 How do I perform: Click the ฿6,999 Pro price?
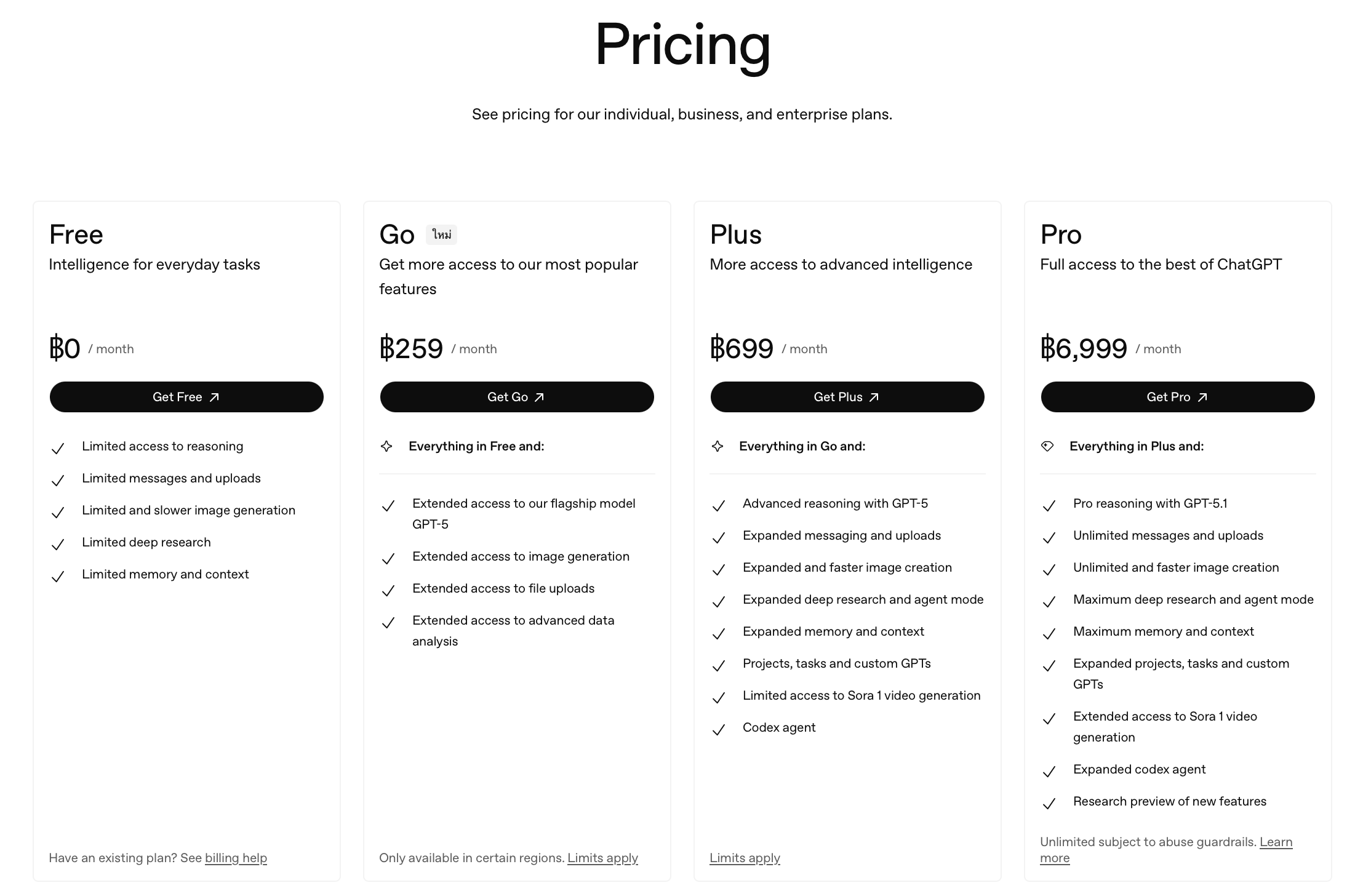pyautogui.click(x=1084, y=348)
